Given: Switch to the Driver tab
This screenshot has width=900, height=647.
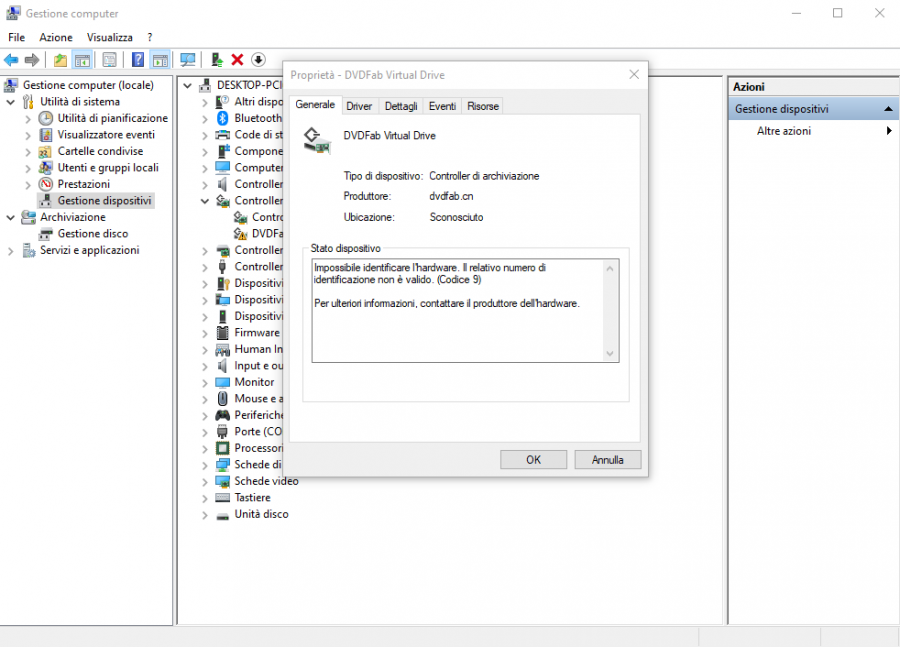Looking at the screenshot, I should (x=359, y=106).
